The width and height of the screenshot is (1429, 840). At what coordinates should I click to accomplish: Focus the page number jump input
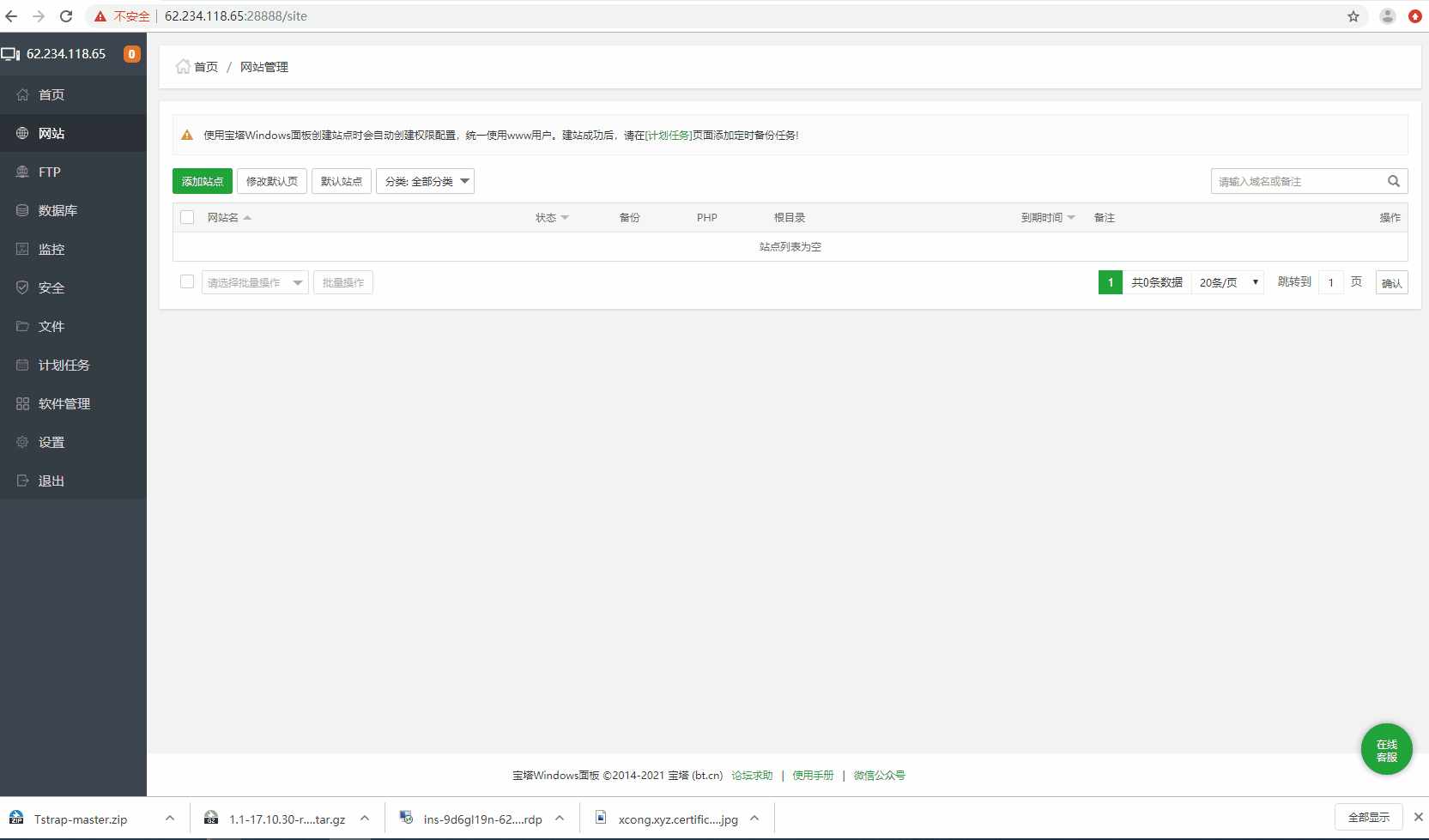tap(1331, 282)
